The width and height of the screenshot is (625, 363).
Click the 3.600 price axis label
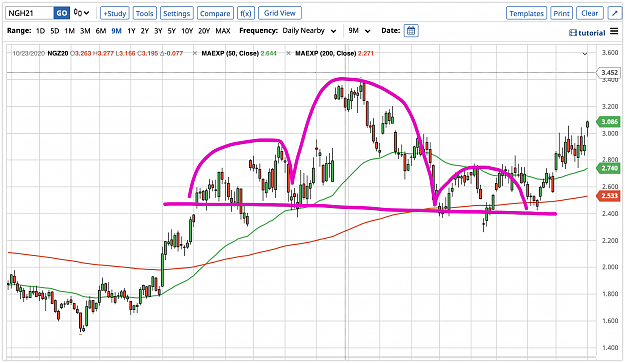point(610,53)
